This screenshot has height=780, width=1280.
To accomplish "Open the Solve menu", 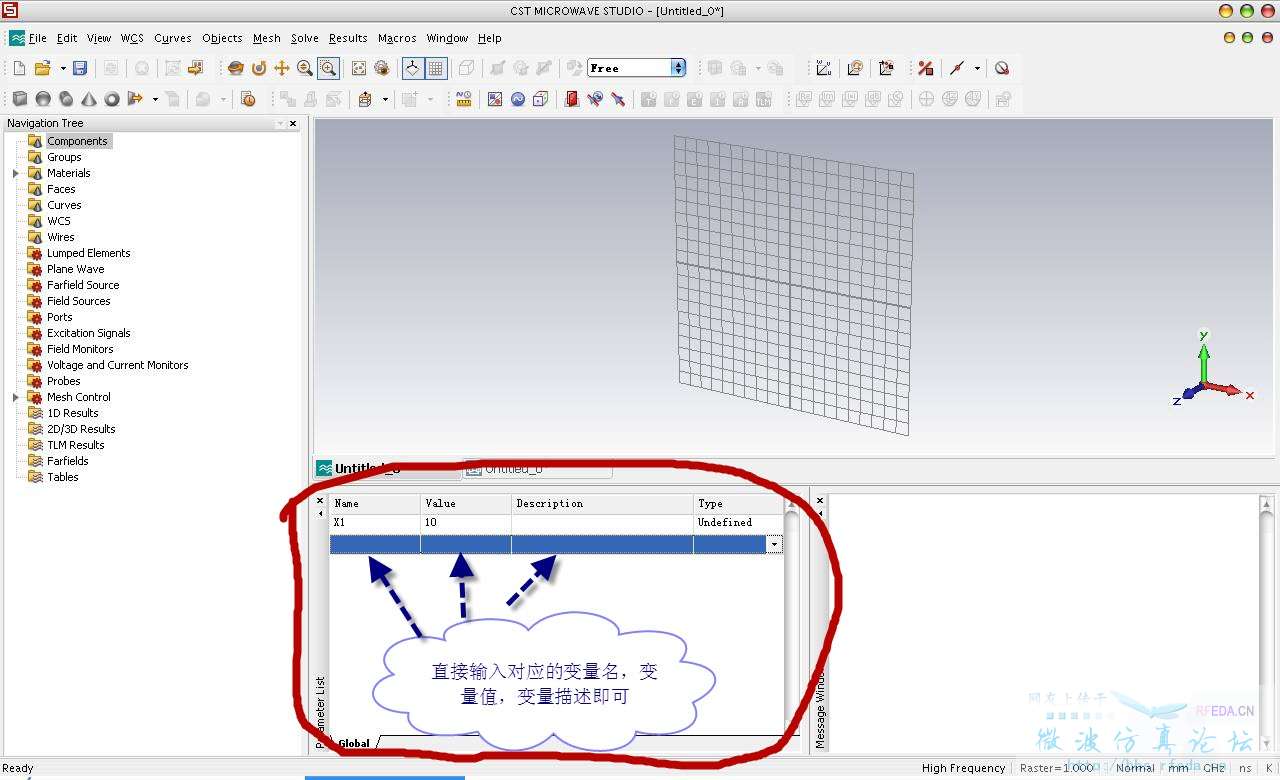I will tap(305, 38).
